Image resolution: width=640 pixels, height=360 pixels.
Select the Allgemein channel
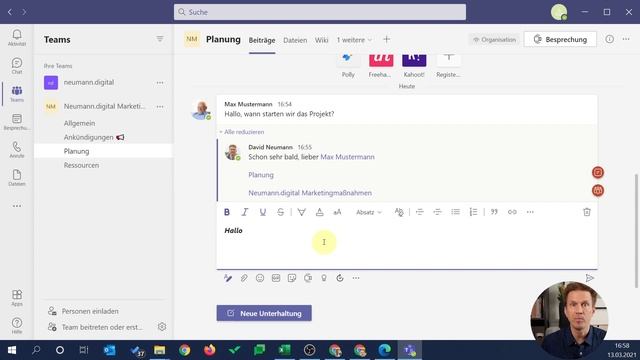pos(79,123)
